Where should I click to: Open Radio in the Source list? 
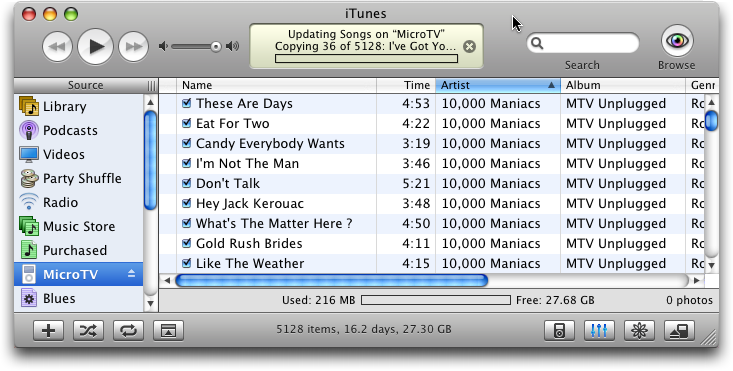click(79, 202)
